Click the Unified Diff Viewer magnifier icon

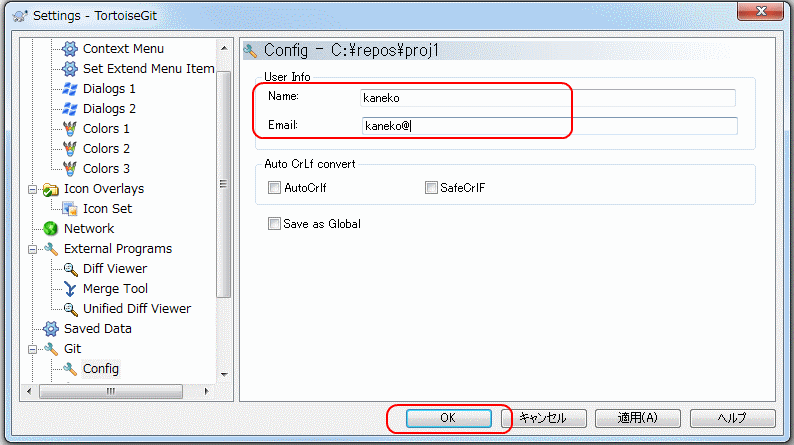(70, 309)
